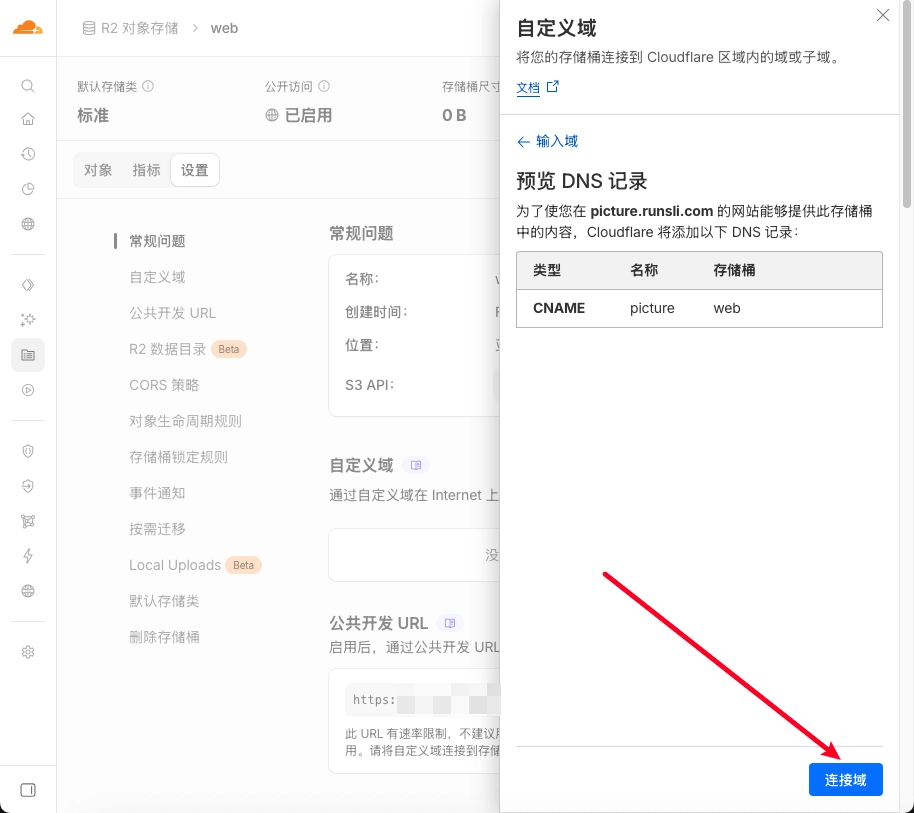Image resolution: width=914 pixels, height=813 pixels.
Task: Go to the home icon in the sidebar
Action: click(28, 119)
